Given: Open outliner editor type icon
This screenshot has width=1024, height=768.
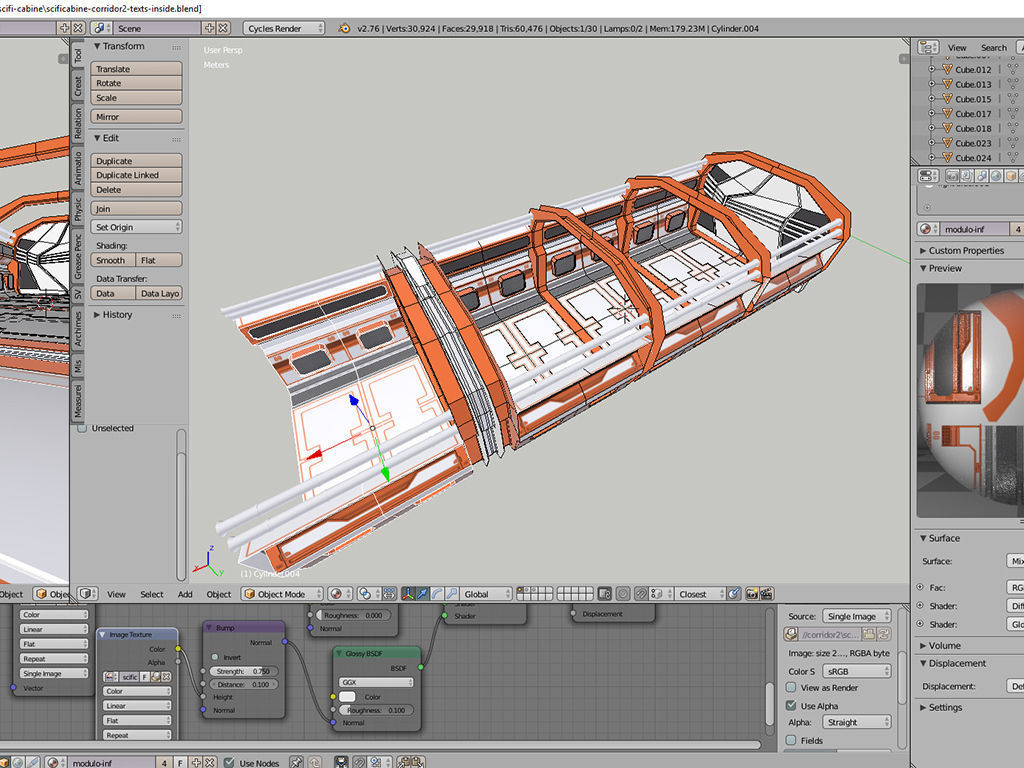Looking at the screenshot, I should [928, 47].
